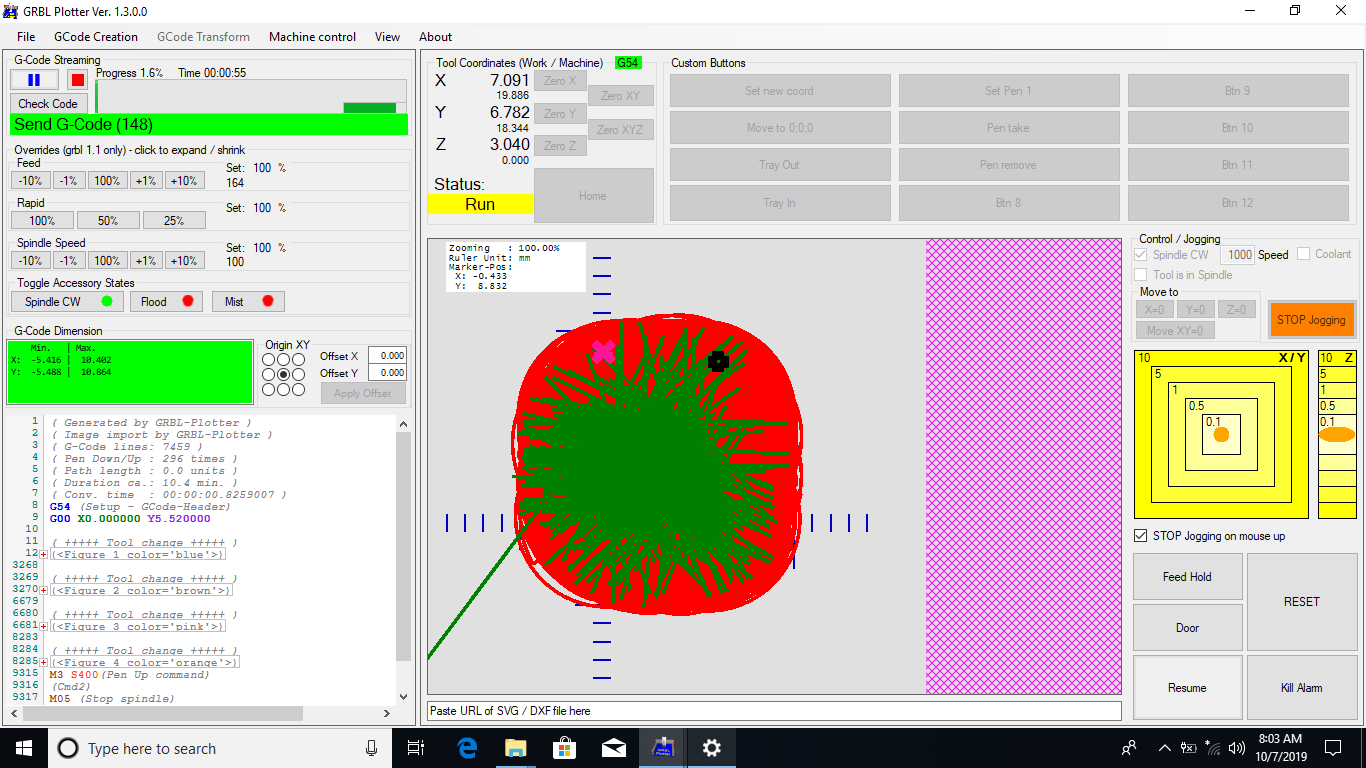Screen dimensions: 1366x768
Task: Toggle the Flood coolant accessory button
Action: (x=166, y=302)
